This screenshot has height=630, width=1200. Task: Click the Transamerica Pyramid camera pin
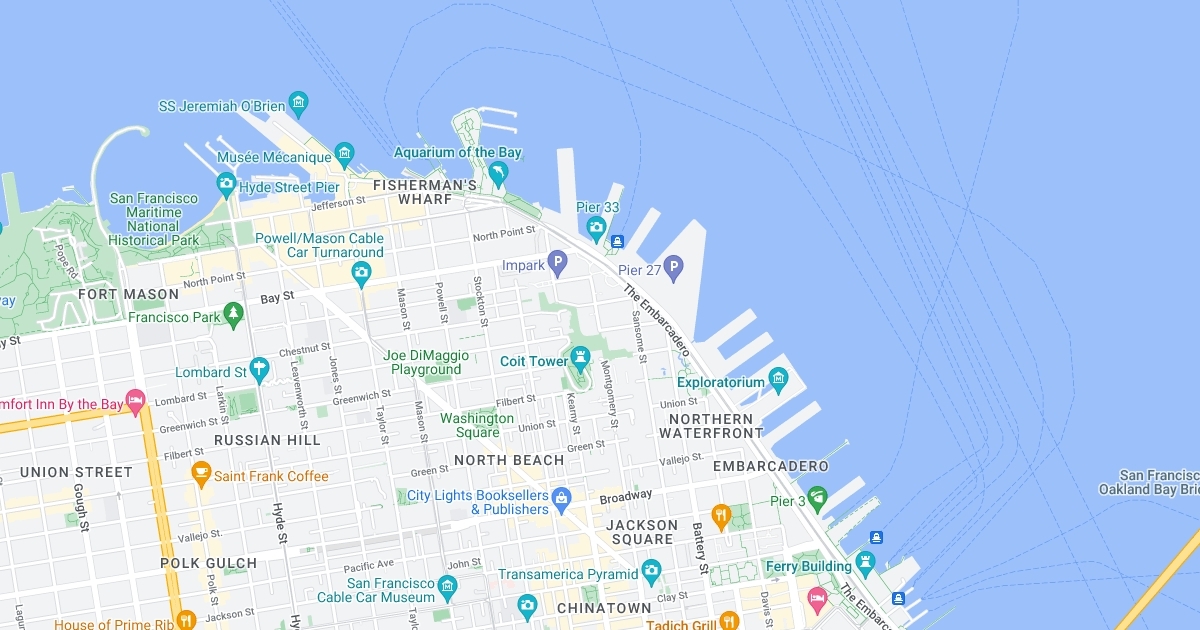click(652, 572)
